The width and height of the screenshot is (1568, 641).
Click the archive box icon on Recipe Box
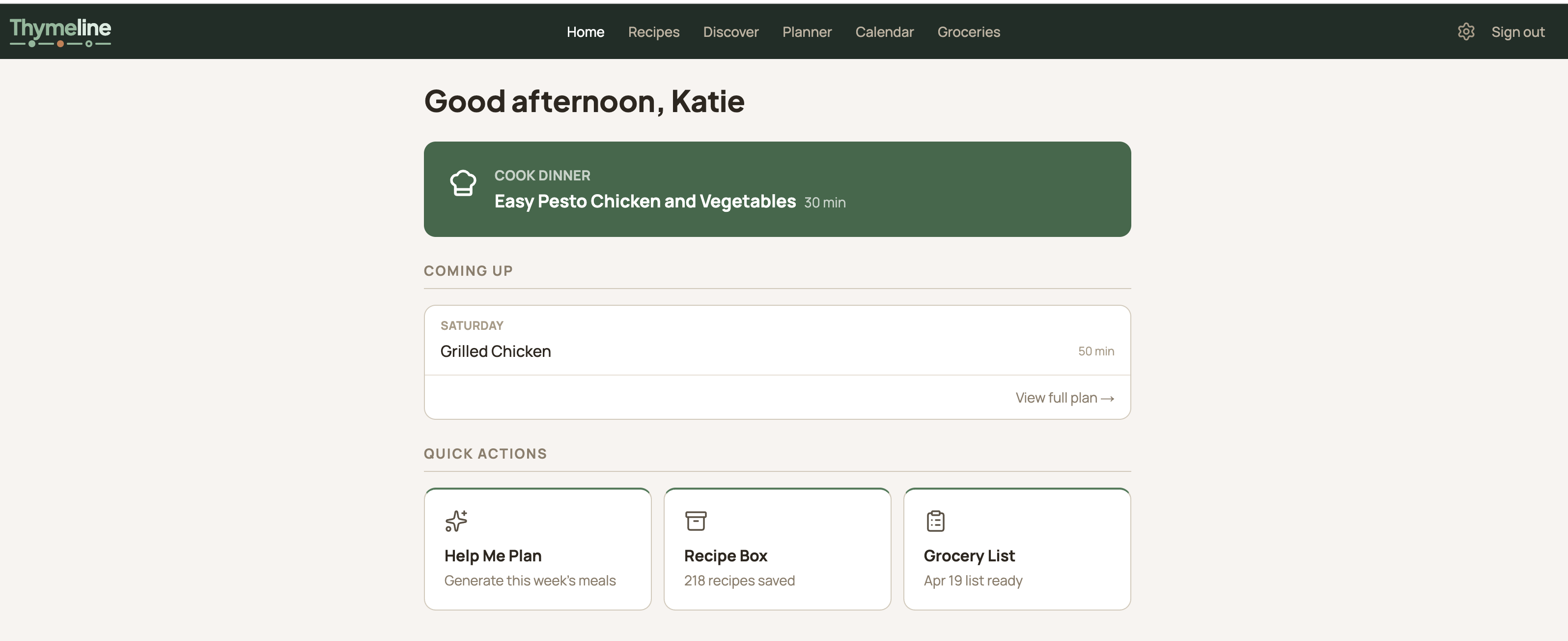pyautogui.click(x=696, y=521)
